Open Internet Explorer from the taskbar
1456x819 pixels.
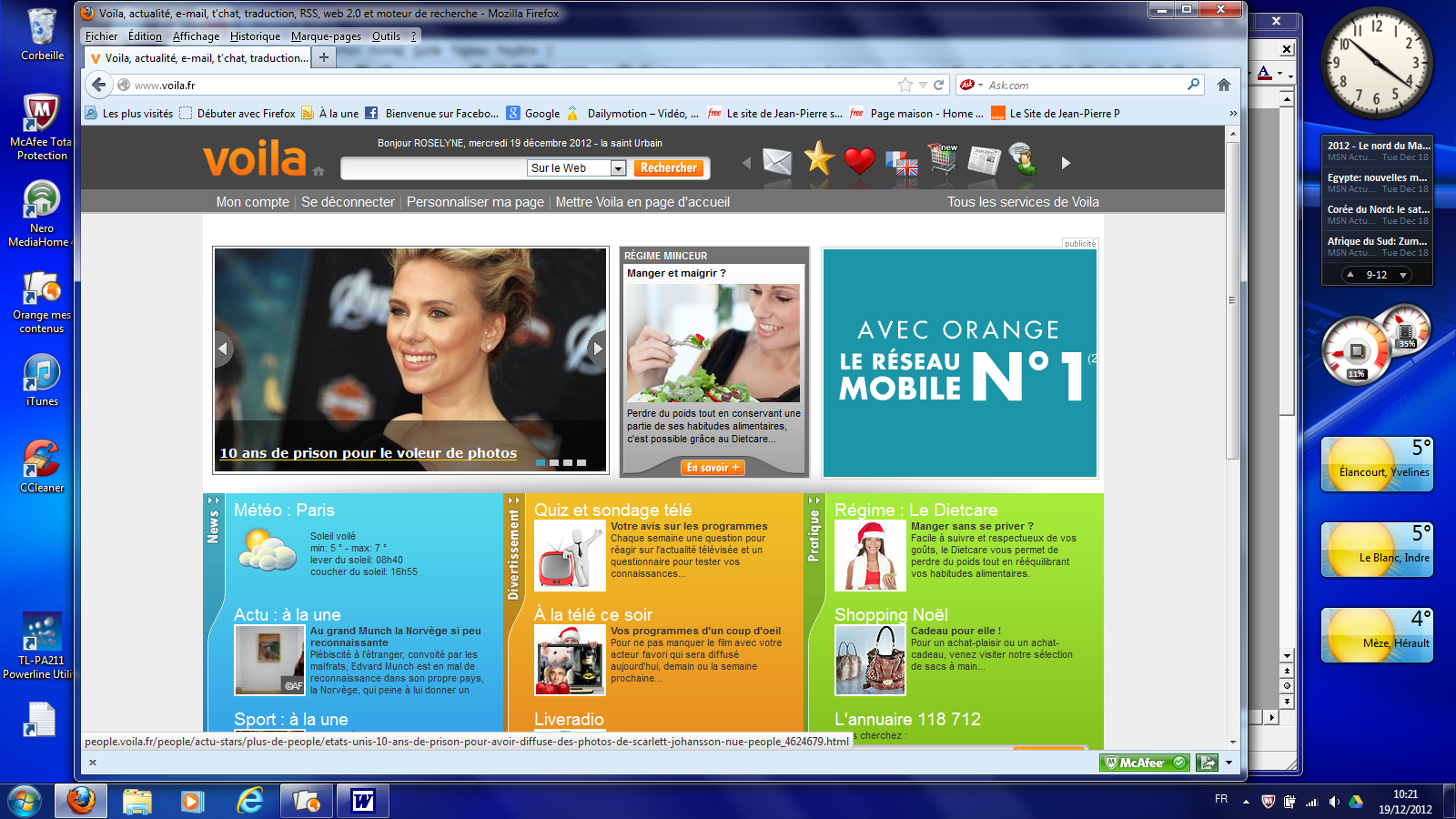249,801
